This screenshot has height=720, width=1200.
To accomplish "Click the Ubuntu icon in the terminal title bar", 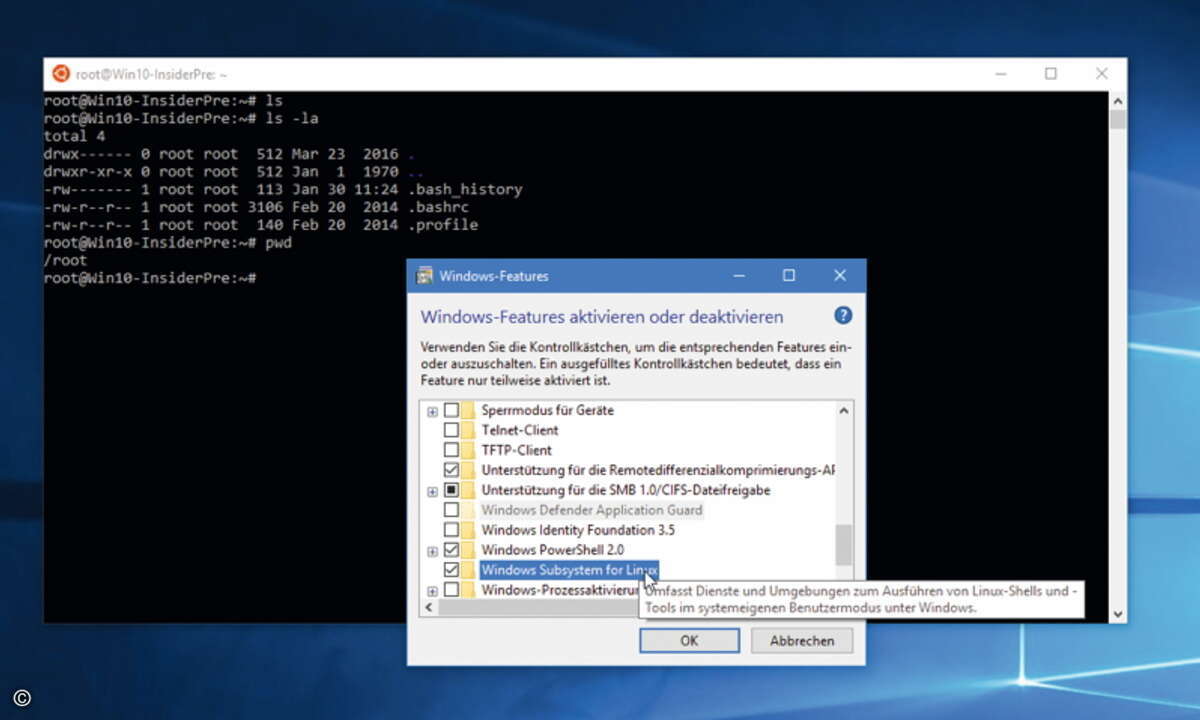I will [61, 73].
